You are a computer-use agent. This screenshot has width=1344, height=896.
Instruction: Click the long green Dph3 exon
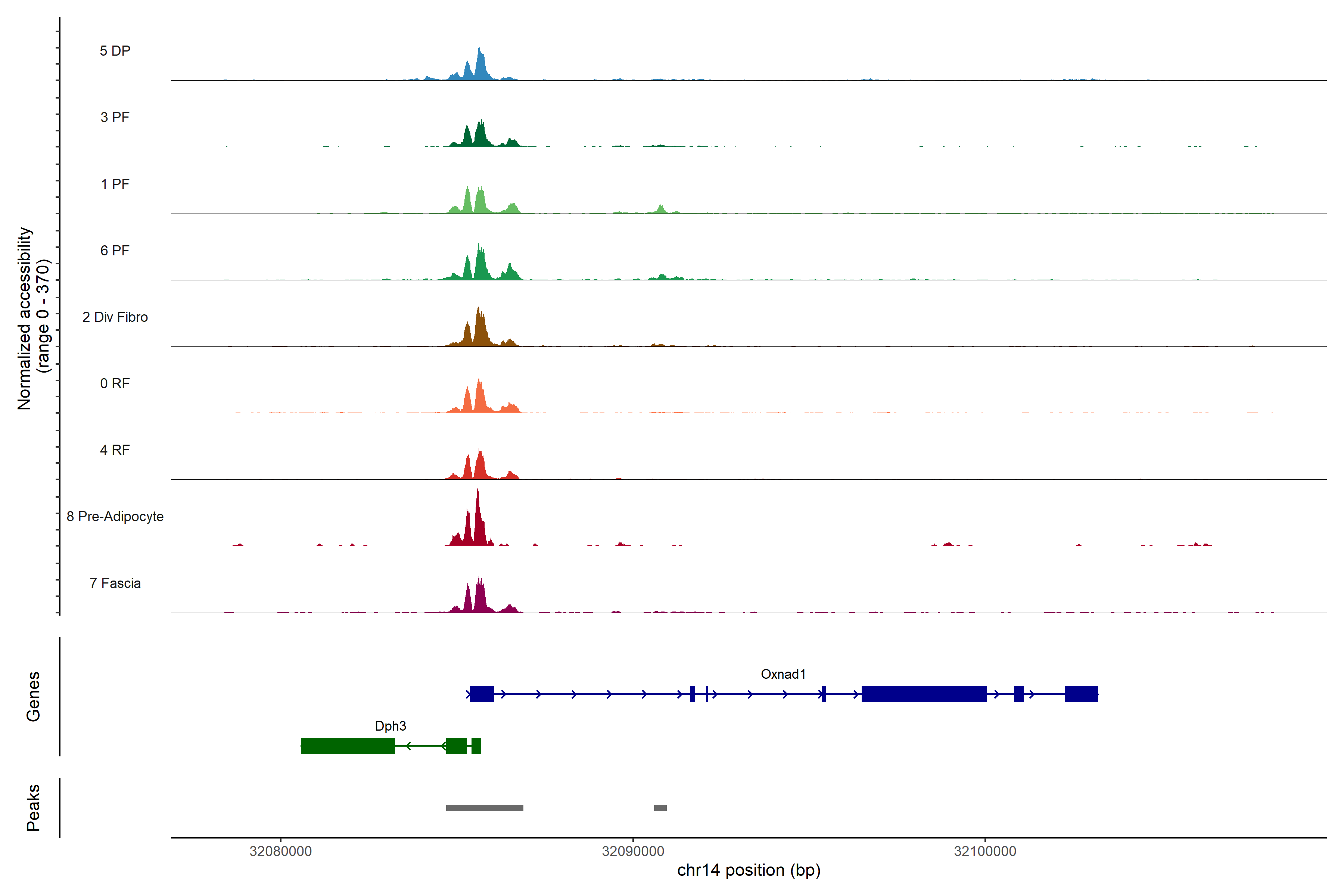(348, 746)
